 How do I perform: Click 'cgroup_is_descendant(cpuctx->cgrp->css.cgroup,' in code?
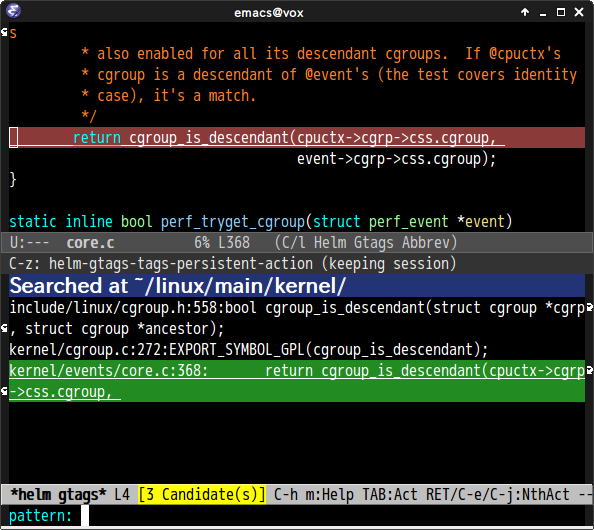tap(313, 138)
